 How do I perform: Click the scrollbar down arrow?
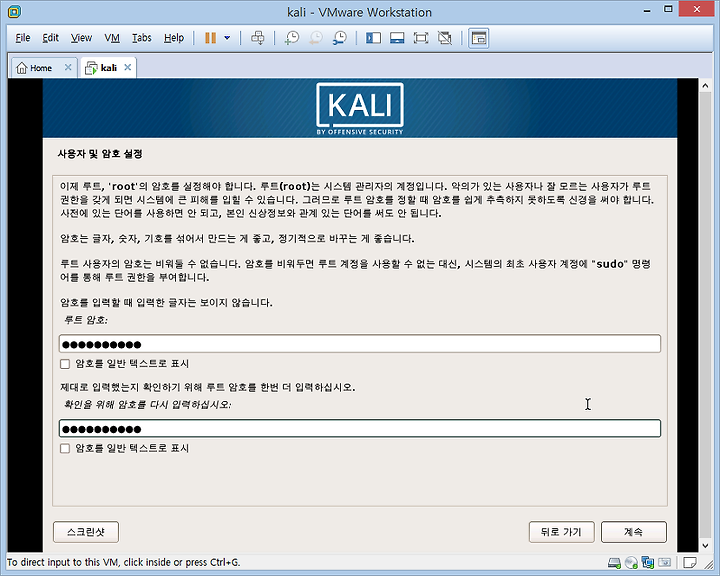tap(705, 546)
